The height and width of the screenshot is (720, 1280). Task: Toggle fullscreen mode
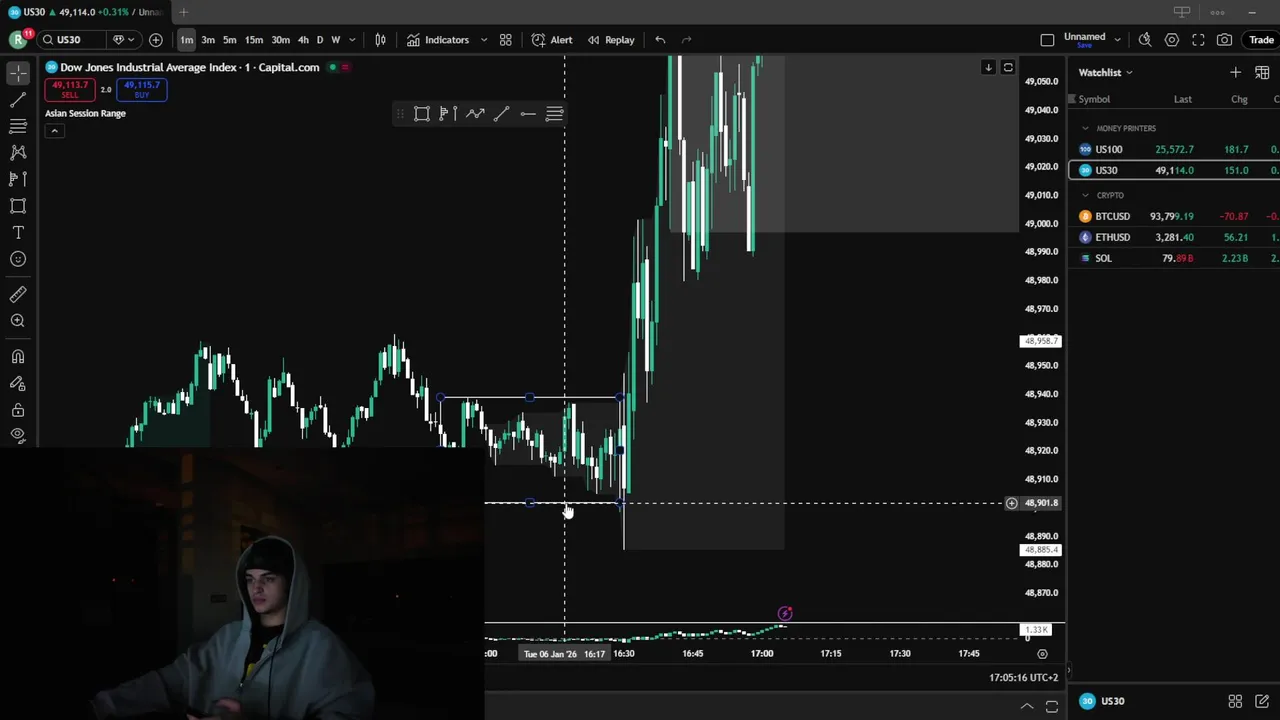[x=1198, y=40]
